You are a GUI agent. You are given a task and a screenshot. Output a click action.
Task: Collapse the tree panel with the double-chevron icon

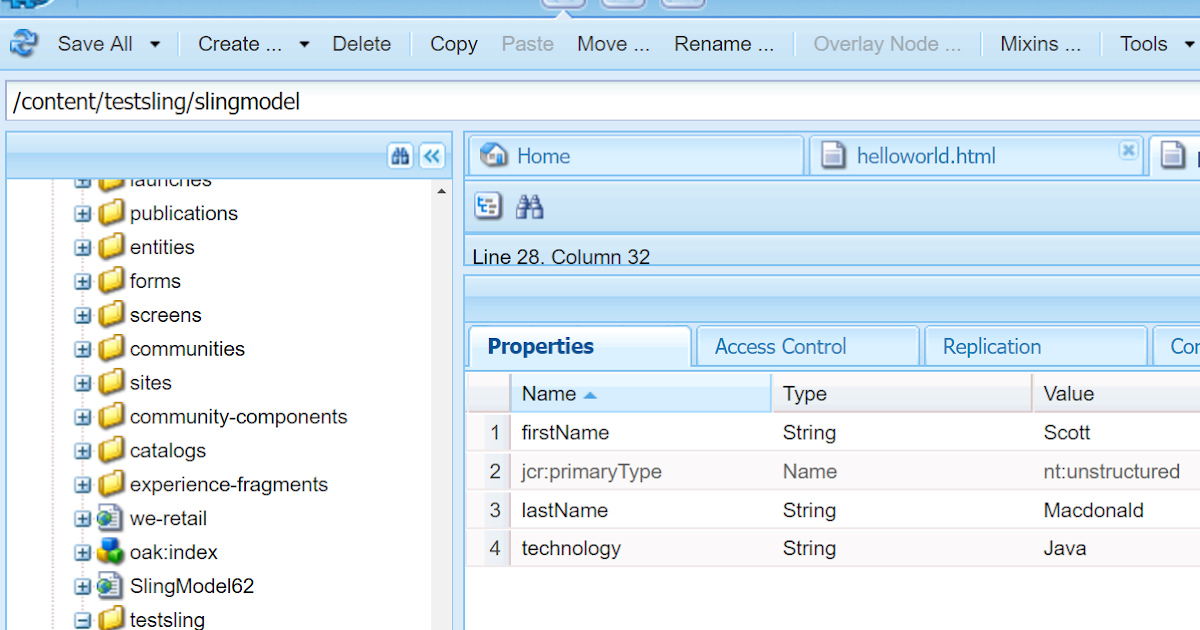[431, 156]
